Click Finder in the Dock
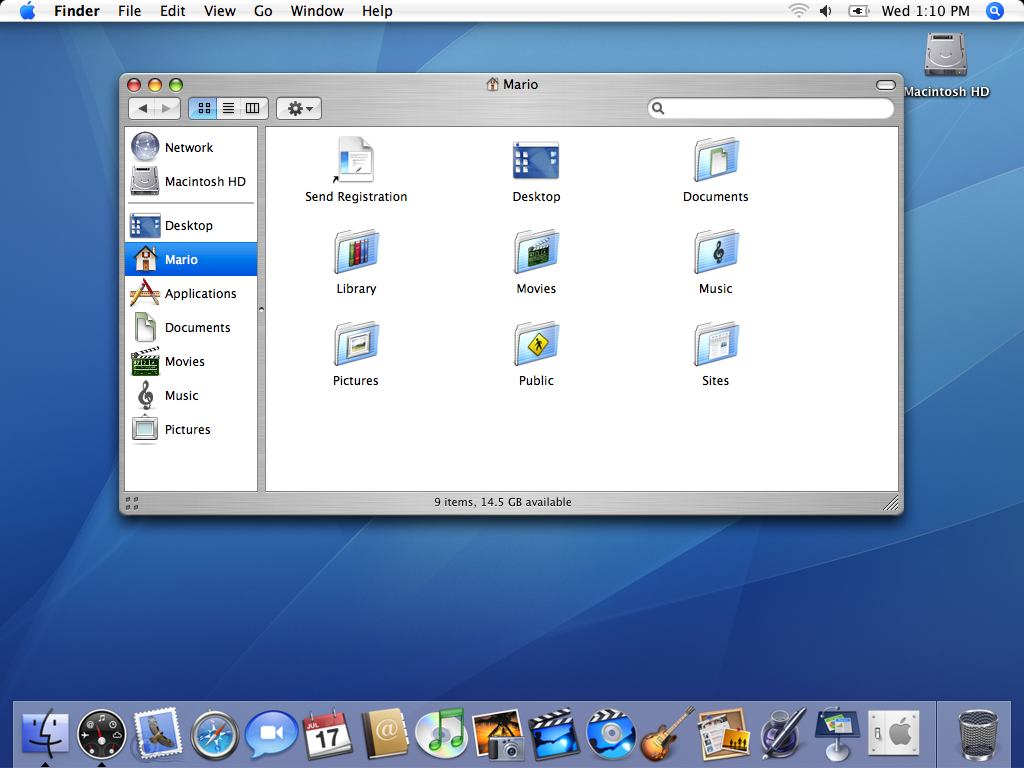The width and height of the screenshot is (1024, 768). [45, 733]
